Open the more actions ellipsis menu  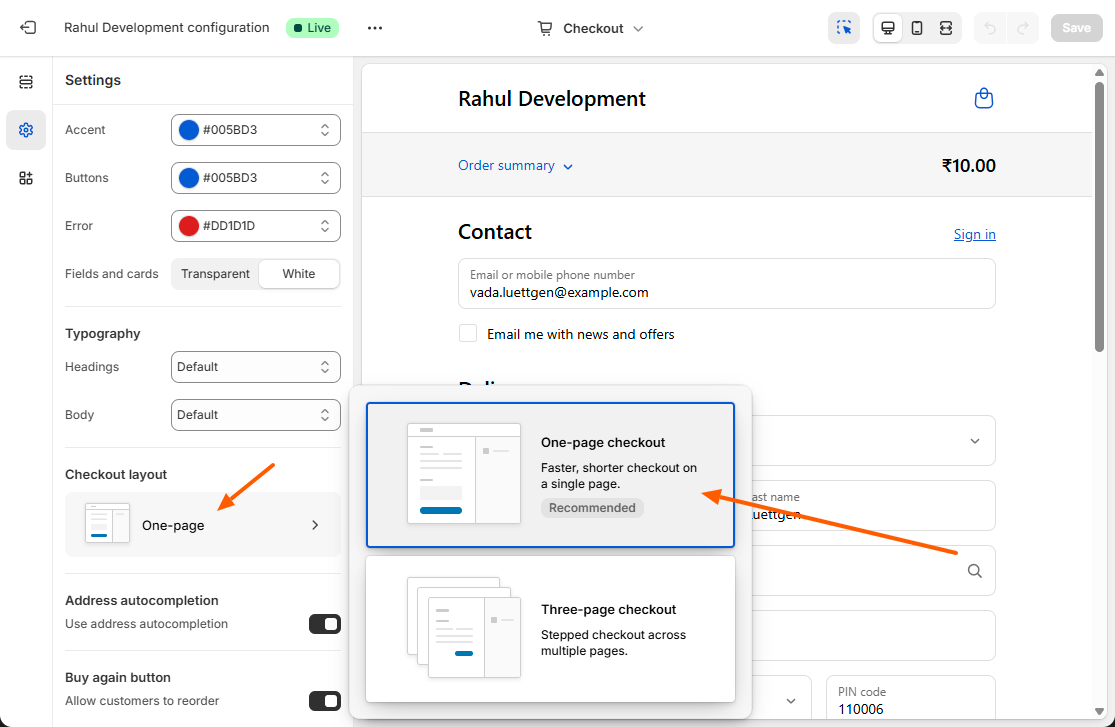coord(375,28)
